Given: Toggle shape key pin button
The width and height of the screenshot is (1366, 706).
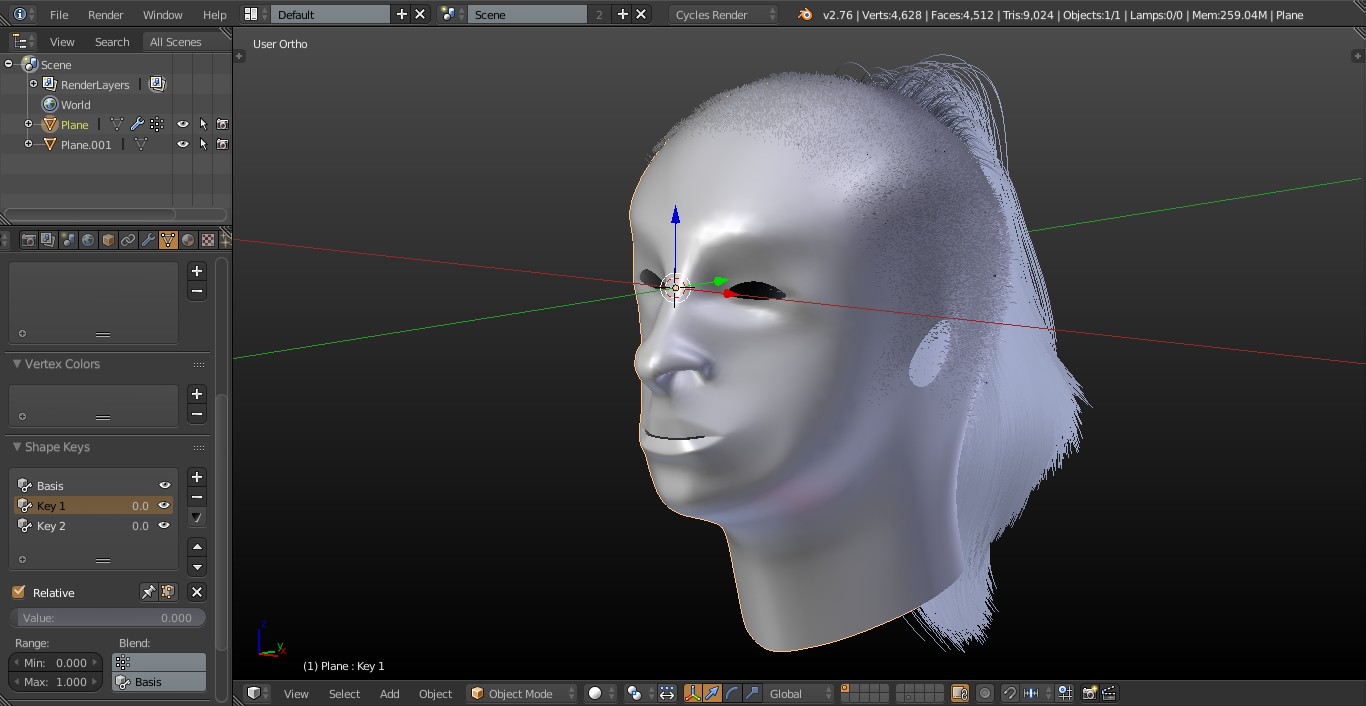Looking at the screenshot, I should pyautogui.click(x=148, y=592).
